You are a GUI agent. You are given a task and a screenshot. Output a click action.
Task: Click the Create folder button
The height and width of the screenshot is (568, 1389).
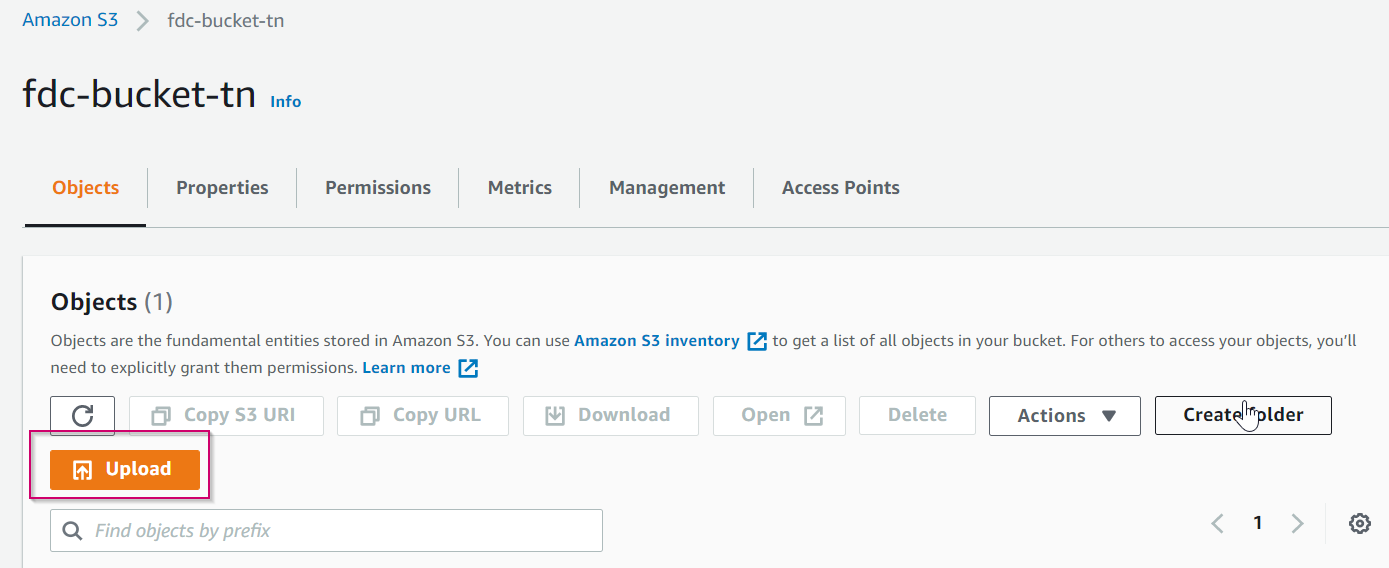[x=1243, y=415]
